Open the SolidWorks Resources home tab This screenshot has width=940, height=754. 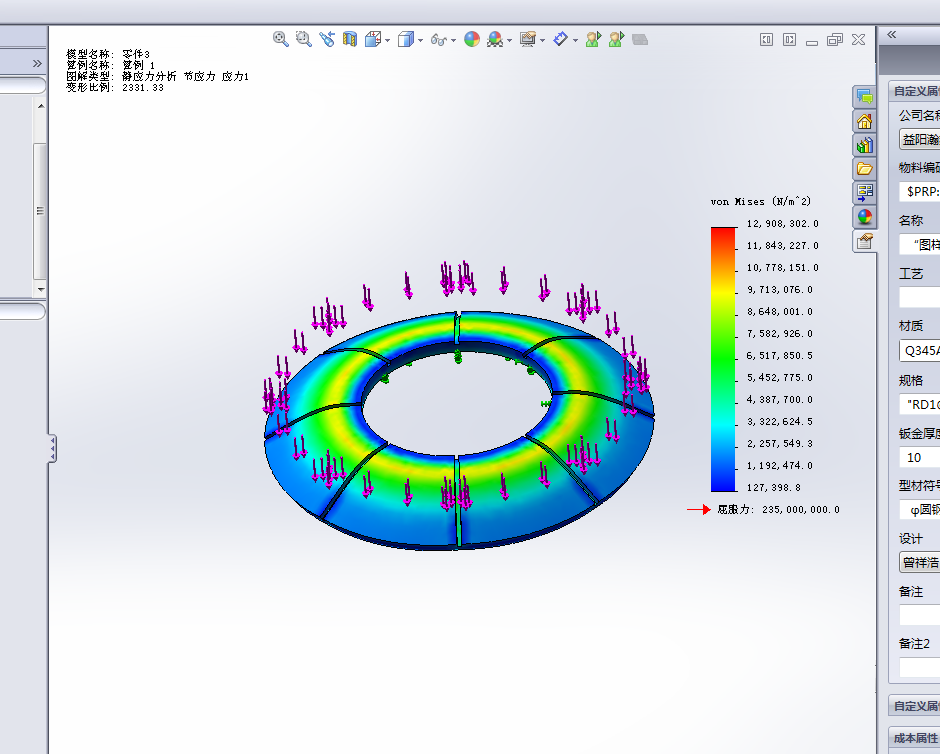pyautogui.click(x=864, y=121)
